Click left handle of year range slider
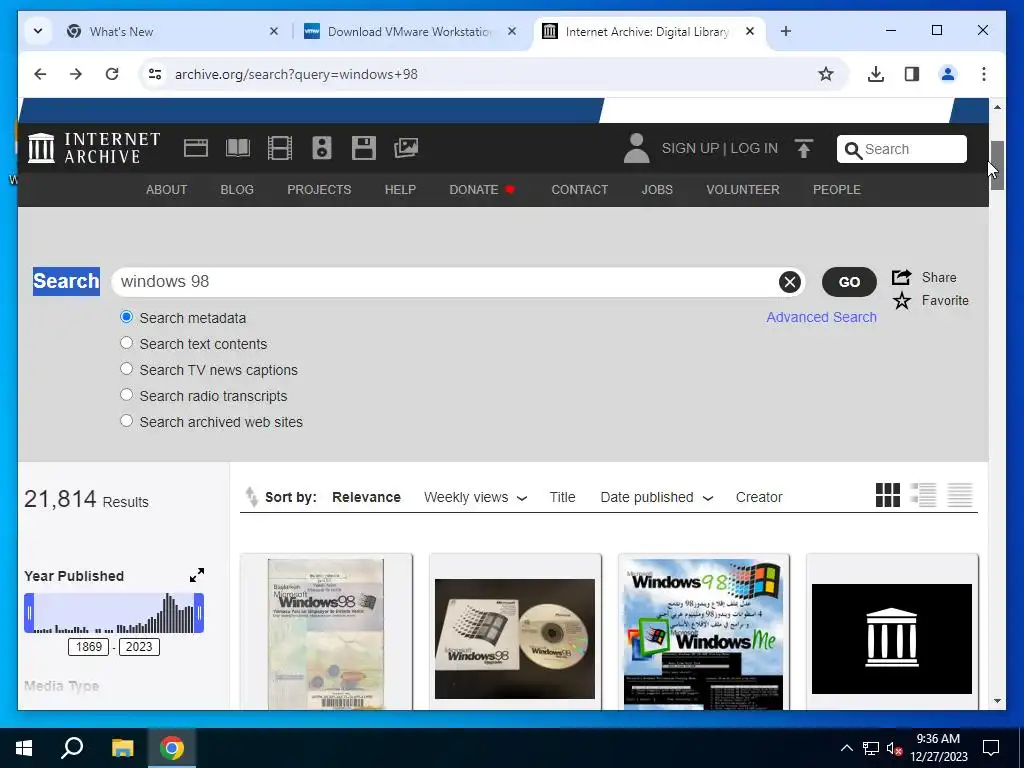1024x768 pixels. (29, 613)
